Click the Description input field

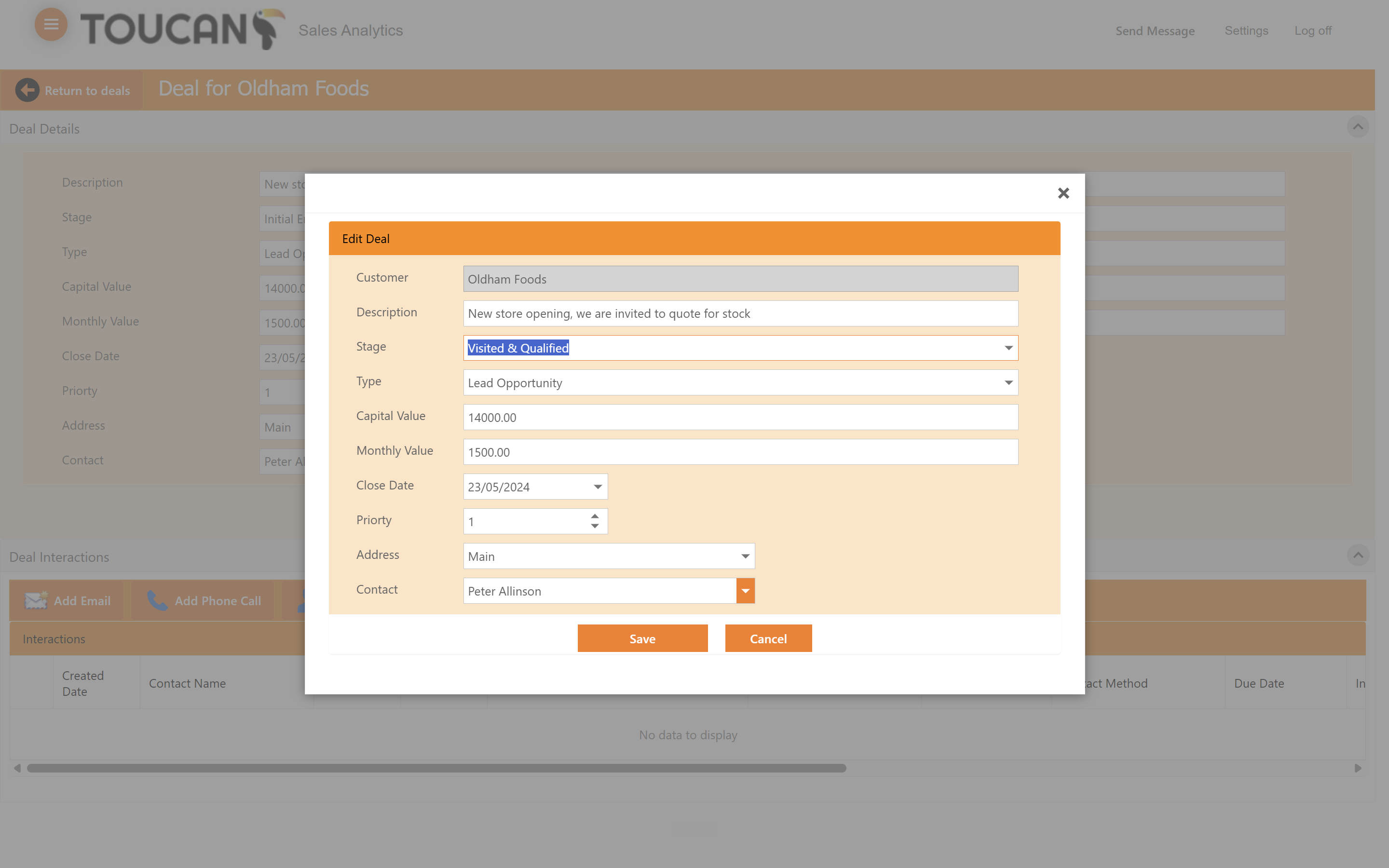[740, 313]
